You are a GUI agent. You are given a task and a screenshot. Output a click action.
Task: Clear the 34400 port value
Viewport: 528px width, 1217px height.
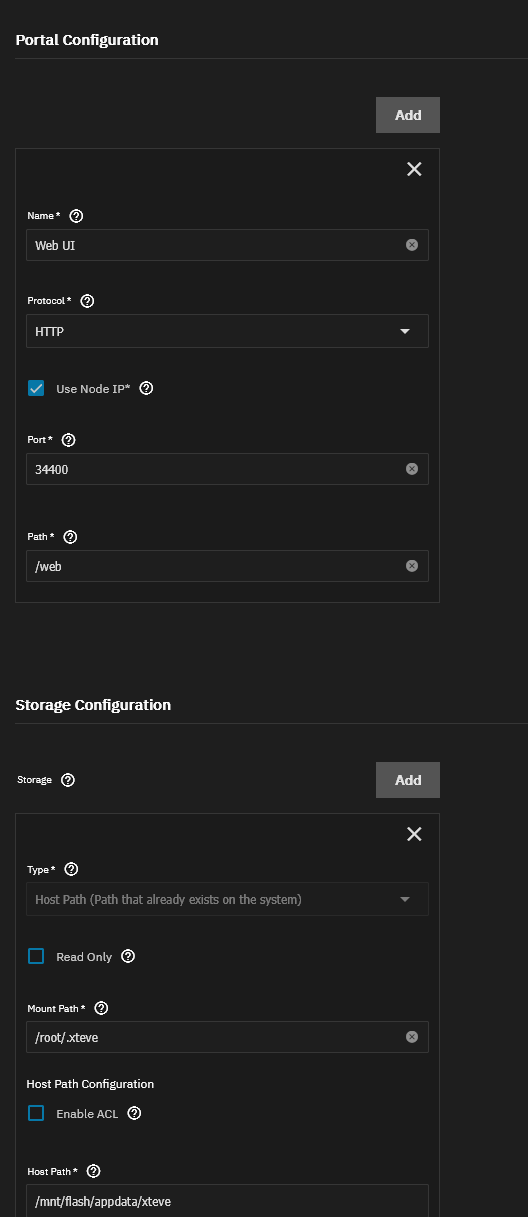(x=412, y=469)
